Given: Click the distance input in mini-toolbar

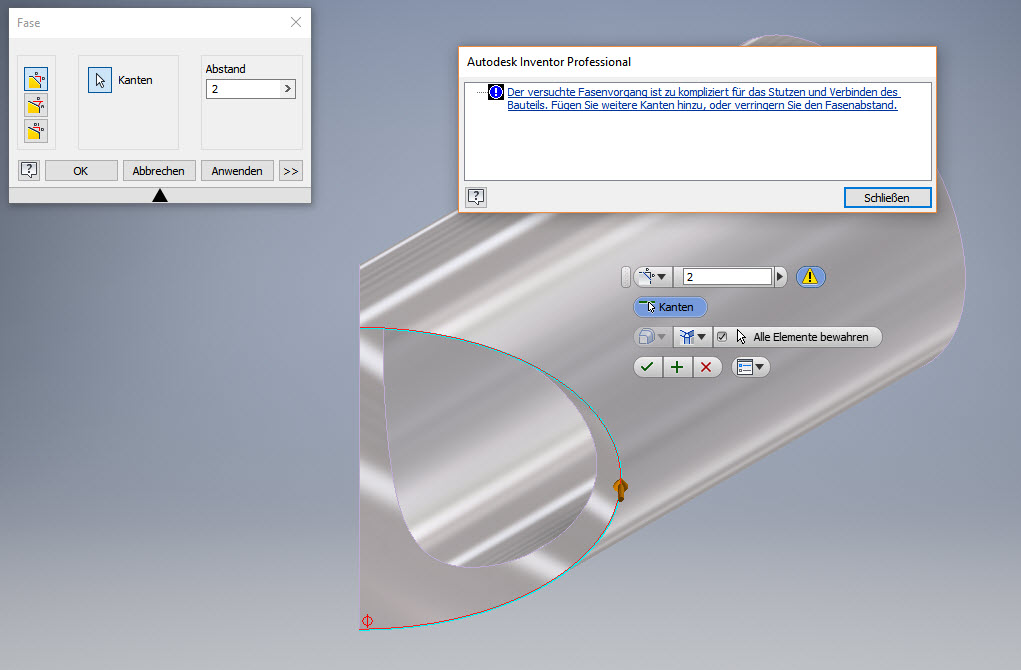Looking at the screenshot, I should [727, 277].
